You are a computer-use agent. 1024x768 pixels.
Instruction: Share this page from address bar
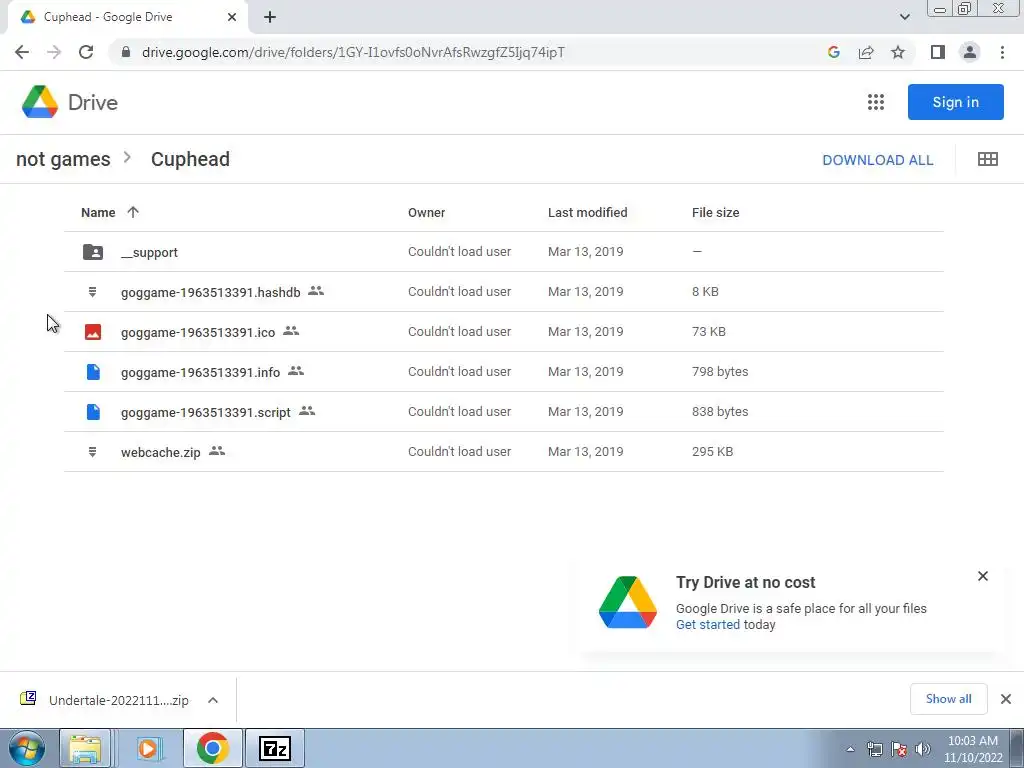point(866,52)
